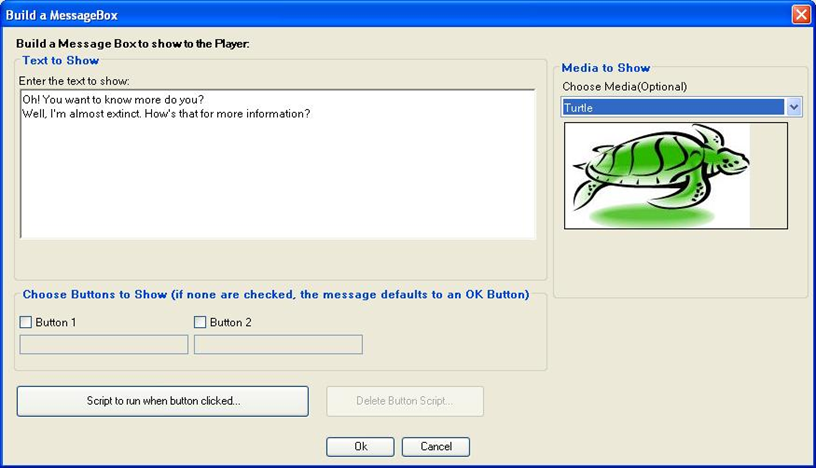Open the Choose Media dropdown arrow

coord(794,107)
